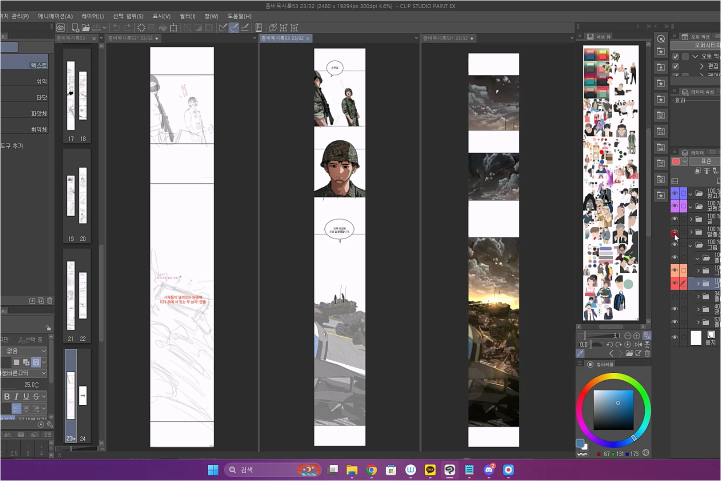721x481 pixels.
Task: Click the Fill bucket icon in toolbar
Action: click(163, 28)
